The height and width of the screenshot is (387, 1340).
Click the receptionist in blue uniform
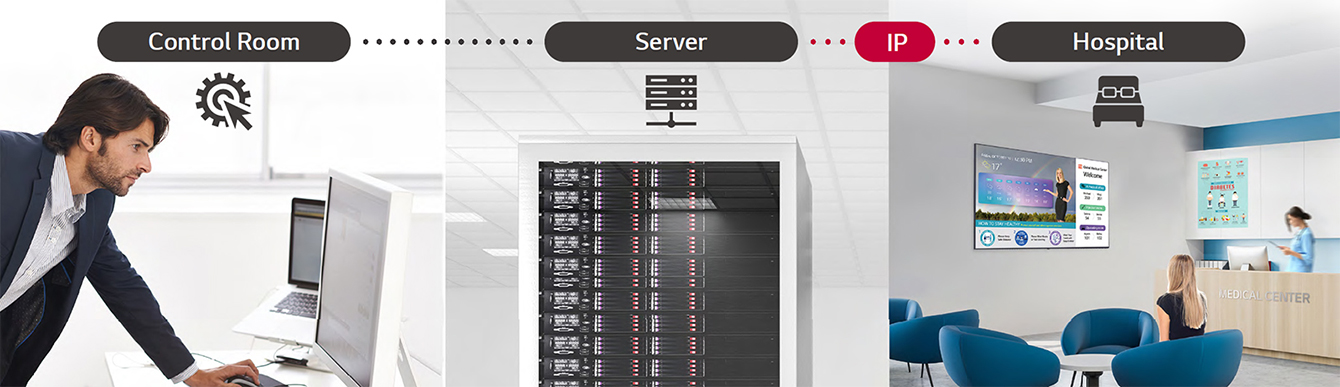point(1298,238)
